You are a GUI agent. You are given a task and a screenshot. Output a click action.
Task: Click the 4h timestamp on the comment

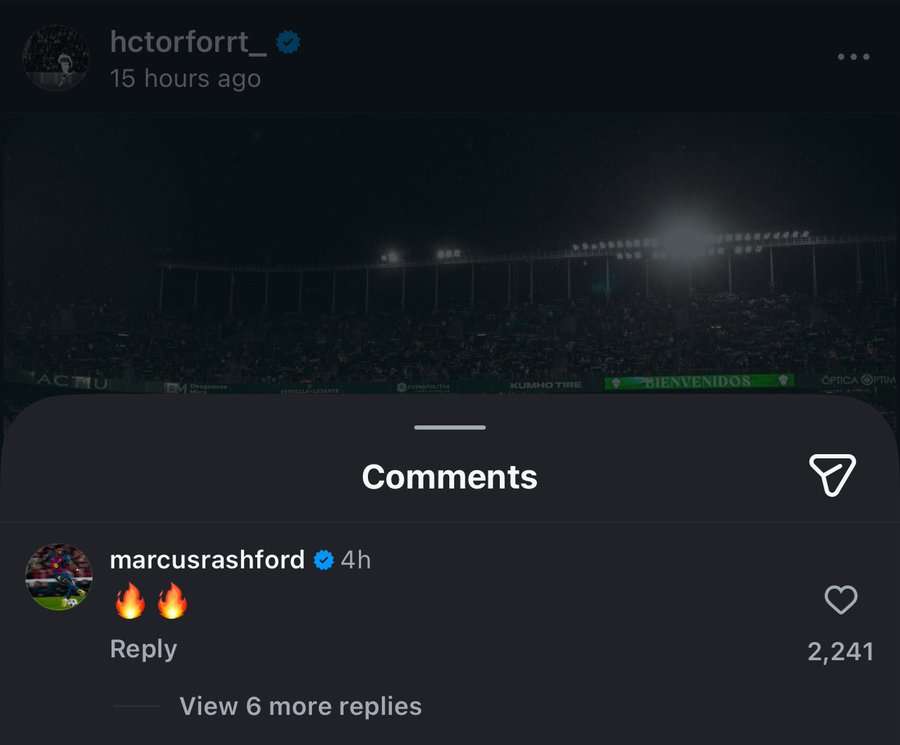357,560
